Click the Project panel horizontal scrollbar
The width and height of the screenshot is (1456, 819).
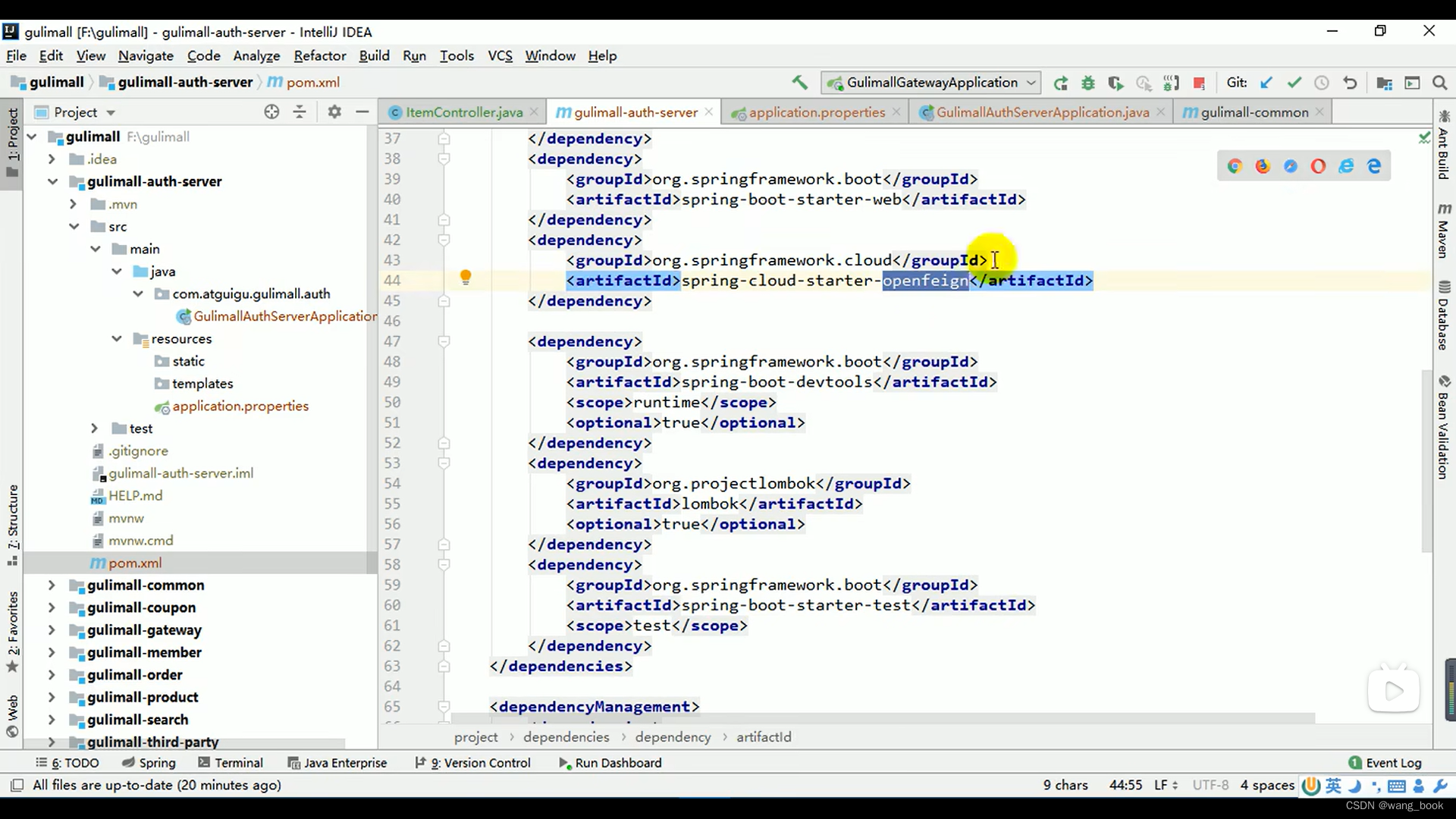(186, 744)
